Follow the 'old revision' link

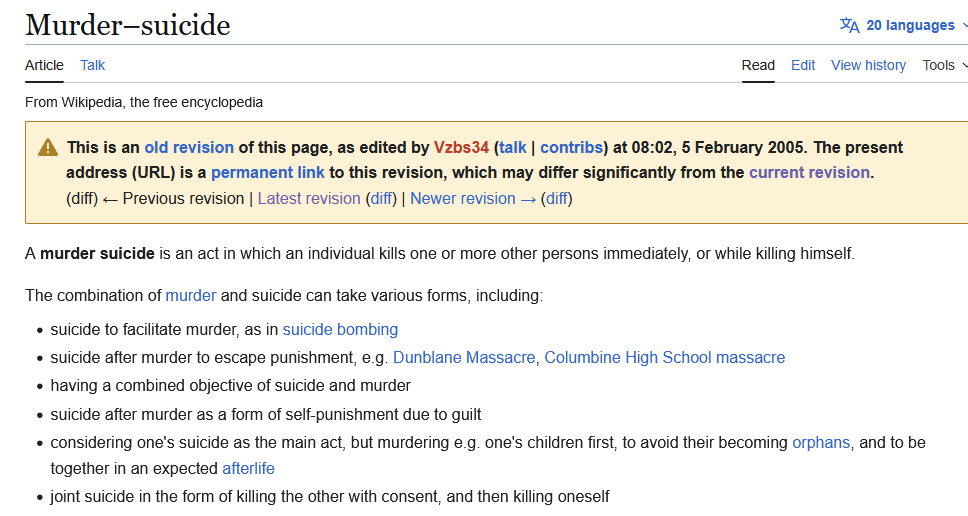189,148
